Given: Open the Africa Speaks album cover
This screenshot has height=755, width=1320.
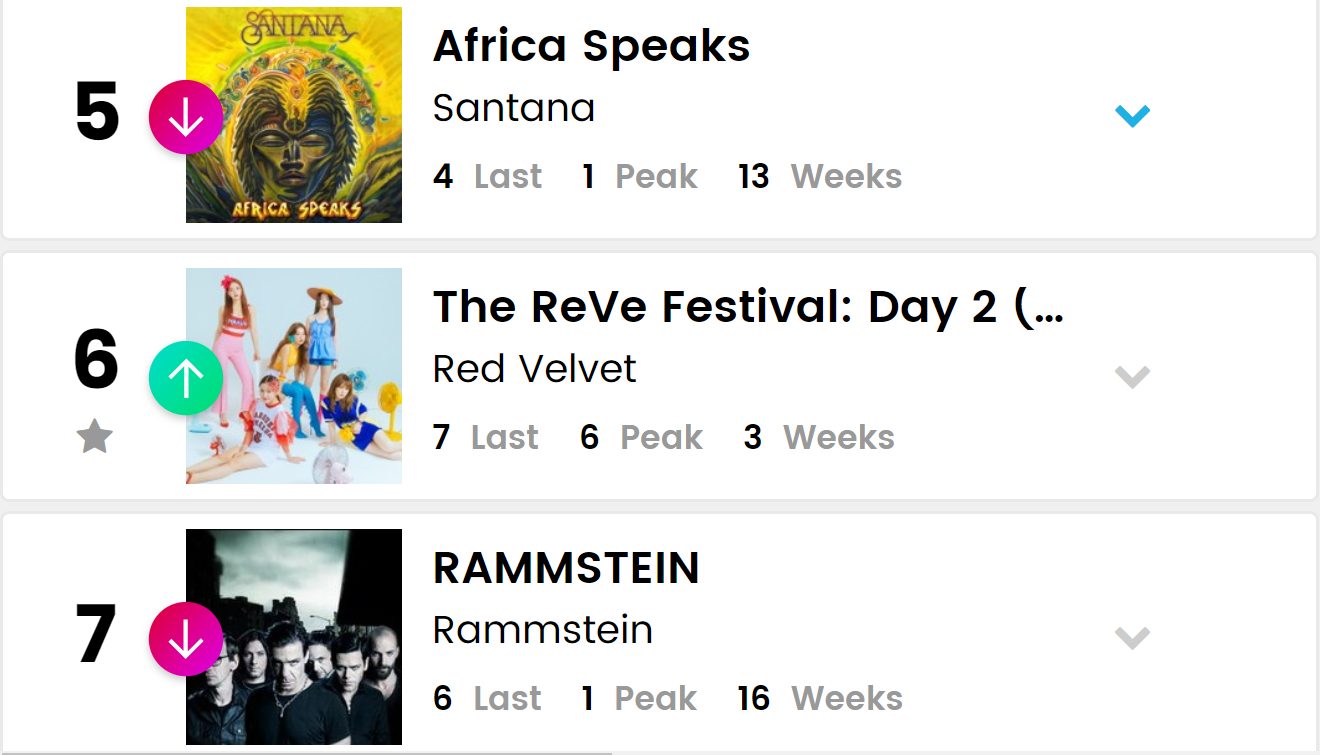Looking at the screenshot, I should pyautogui.click(x=294, y=115).
